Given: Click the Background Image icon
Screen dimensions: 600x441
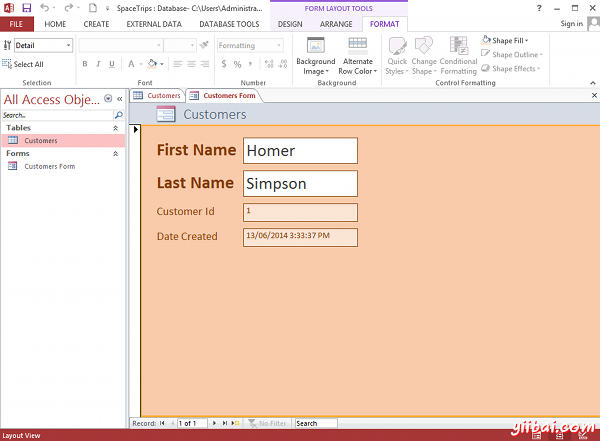Looking at the screenshot, I should 315,47.
